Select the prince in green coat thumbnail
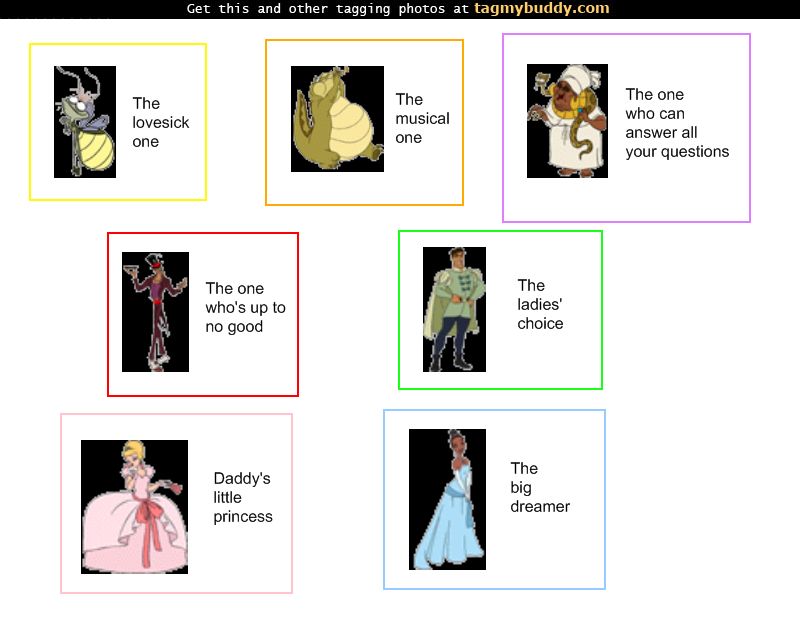Image resolution: width=800 pixels, height=620 pixels. pos(454,309)
